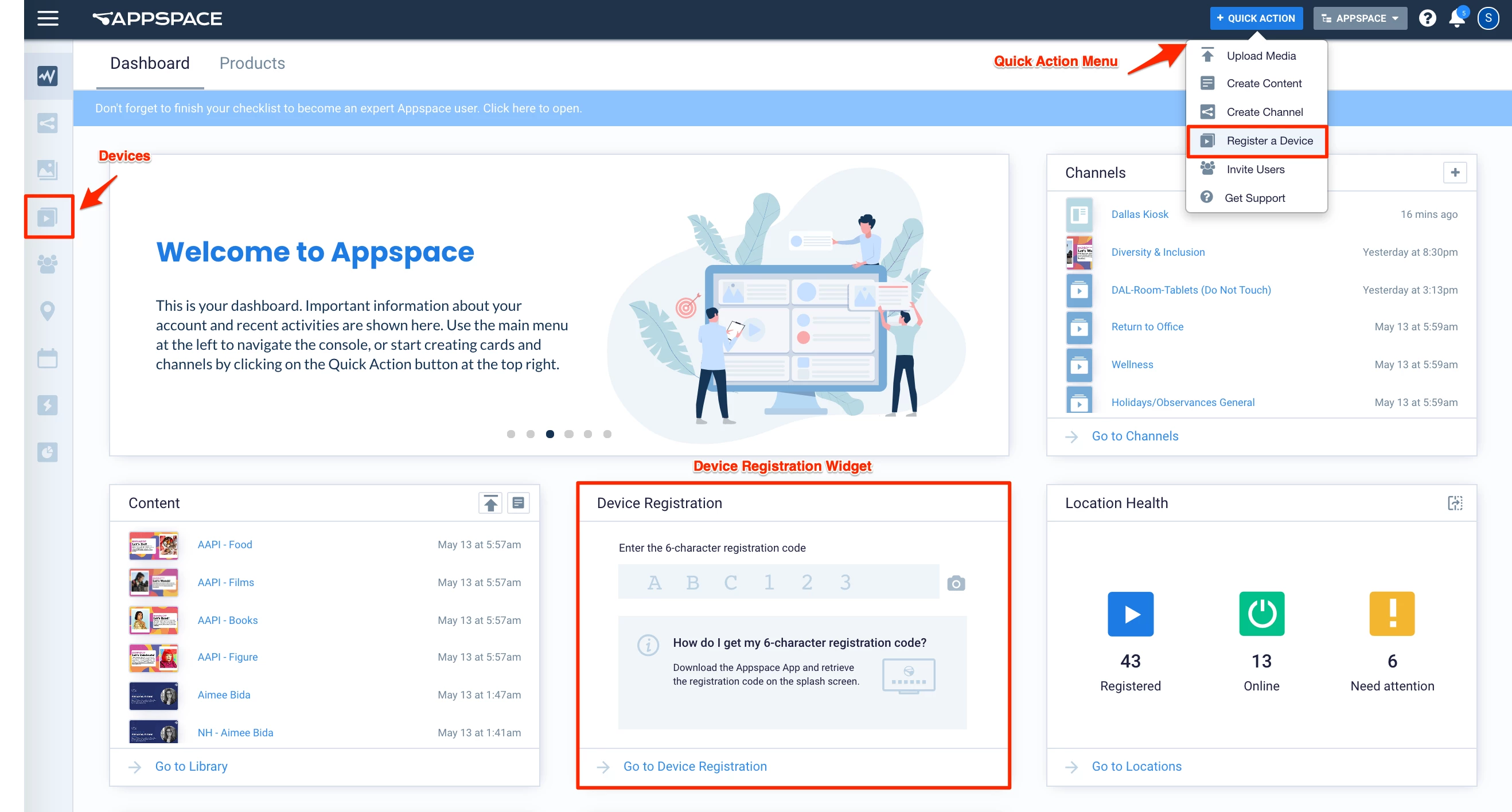Open Devices from the left sidebar
This screenshot has height=812, width=1512.
click(48, 217)
